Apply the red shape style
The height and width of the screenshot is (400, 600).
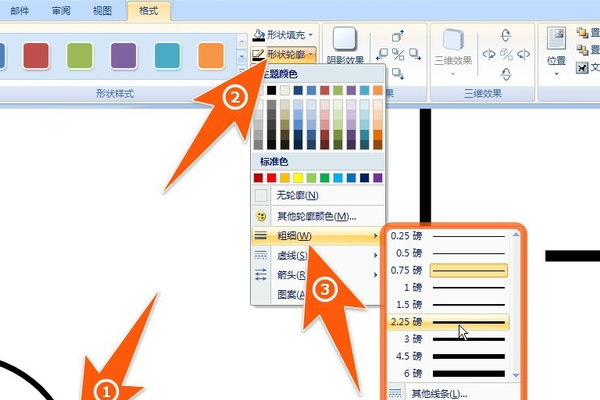click(x=36, y=56)
